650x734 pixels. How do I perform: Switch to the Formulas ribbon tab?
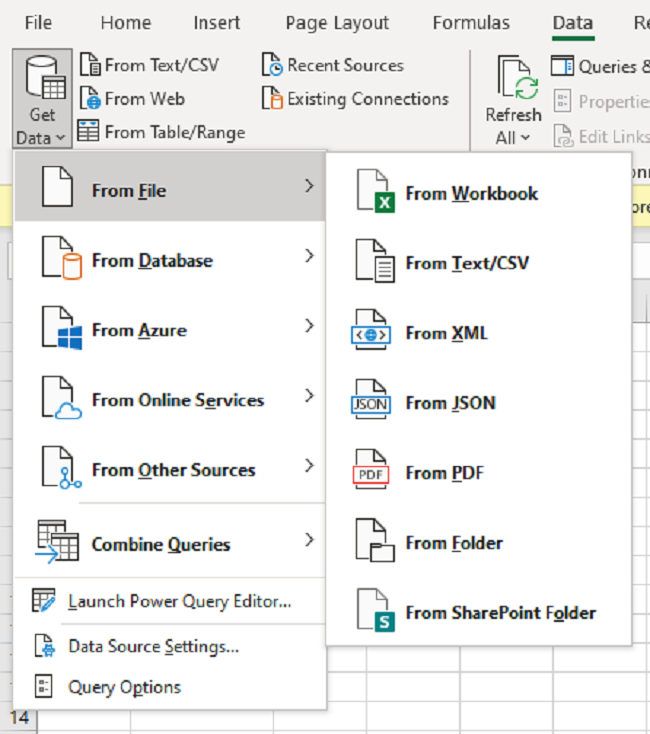coord(471,23)
